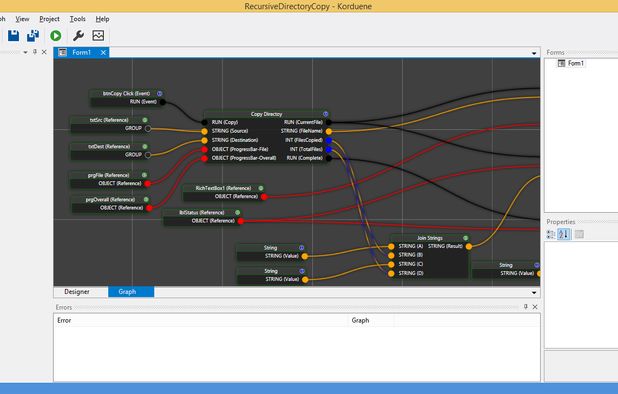Click the RUN (Copy) input pin
The image size is (618, 394).
(204, 123)
